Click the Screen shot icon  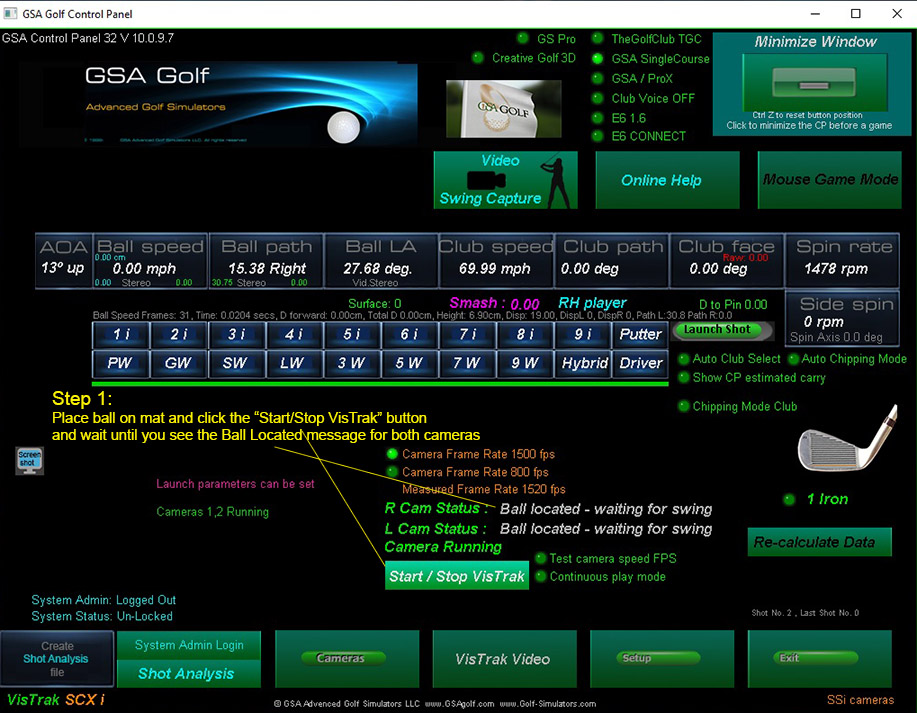click(x=28, y=460)
